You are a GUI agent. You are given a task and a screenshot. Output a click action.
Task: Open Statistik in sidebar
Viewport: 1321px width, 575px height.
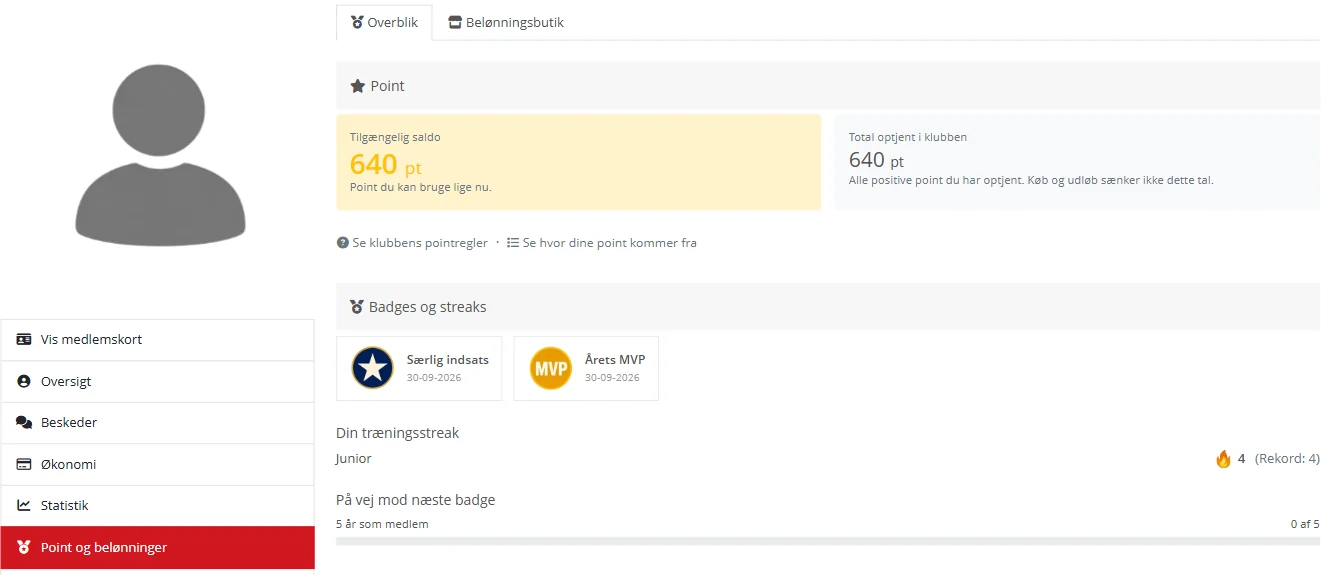(x=158, y=506)
